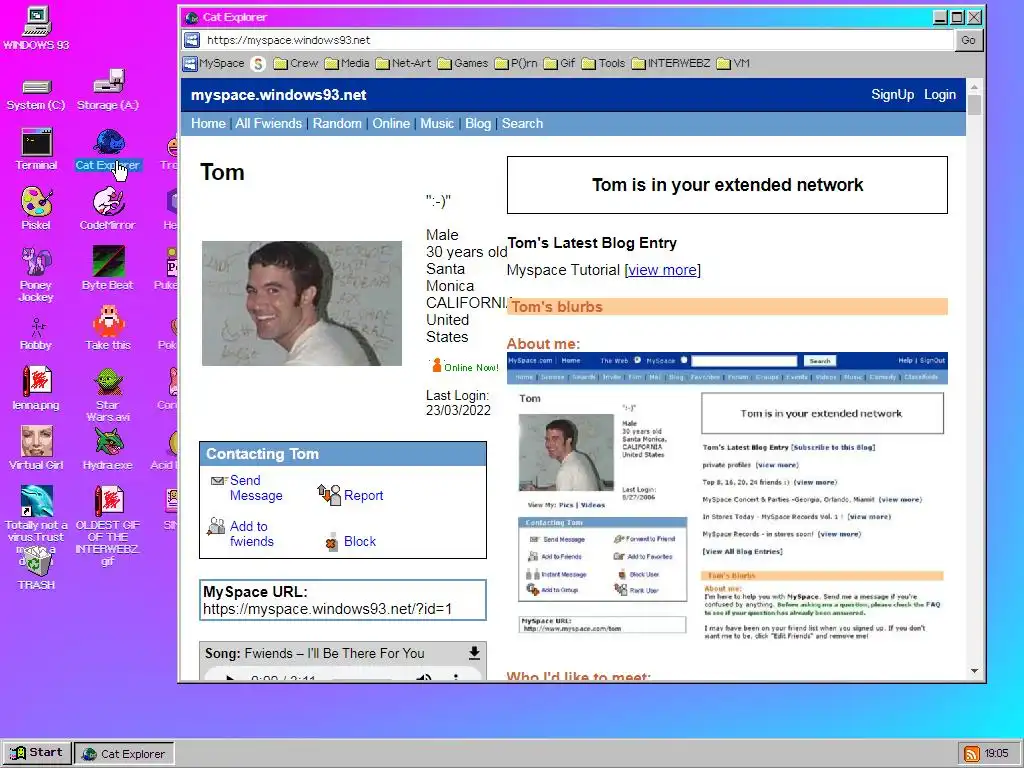Viewport: 1024px width, 768px height.
Task: Open the Start menu button
Action: click(37, 753)
